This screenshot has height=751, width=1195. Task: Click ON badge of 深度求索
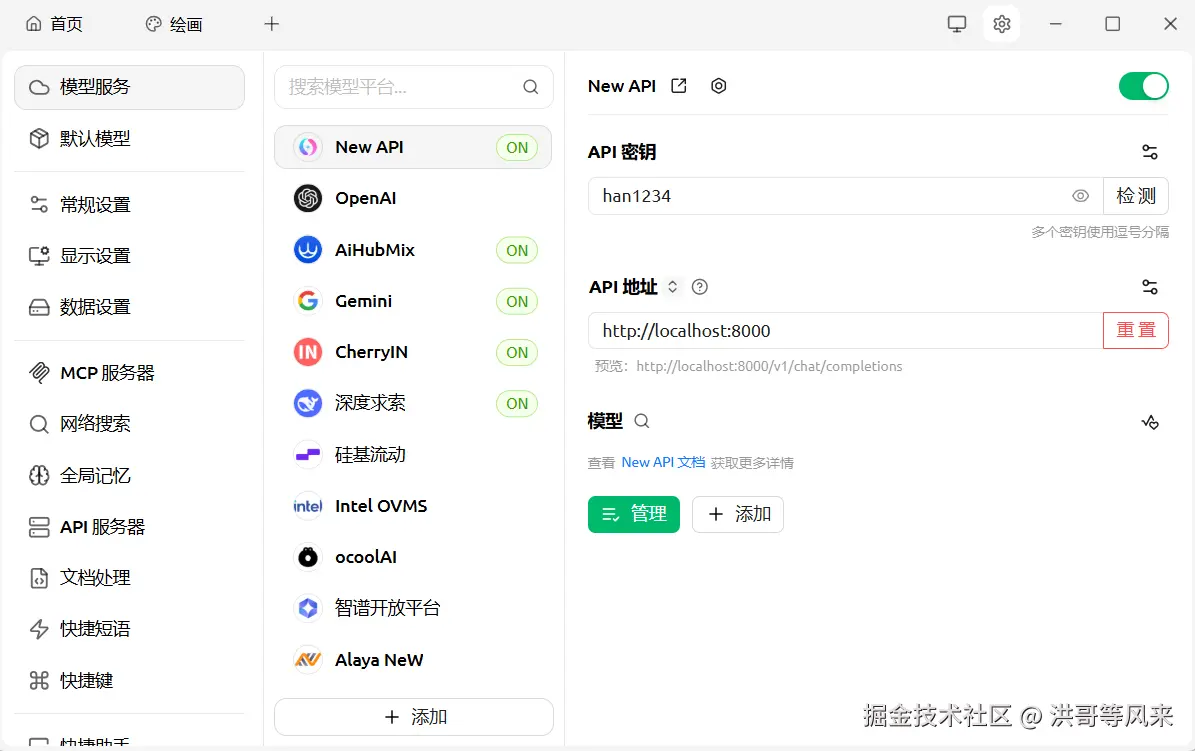pyautogui.click(x=517, y=403)
